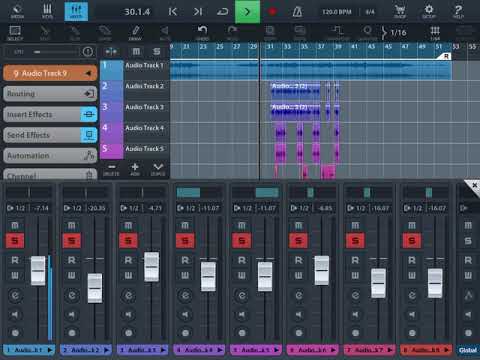Screen dimensions: 480x360
Task: Click the 30.1.4 position display
Action: tap(137, 12)
